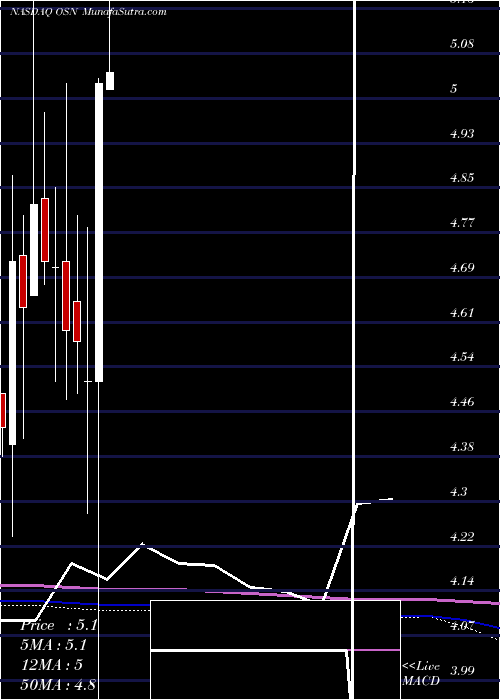Screen dimensions: 500x700
Task: Click the 4.61 price axis label
Action: 462,312
